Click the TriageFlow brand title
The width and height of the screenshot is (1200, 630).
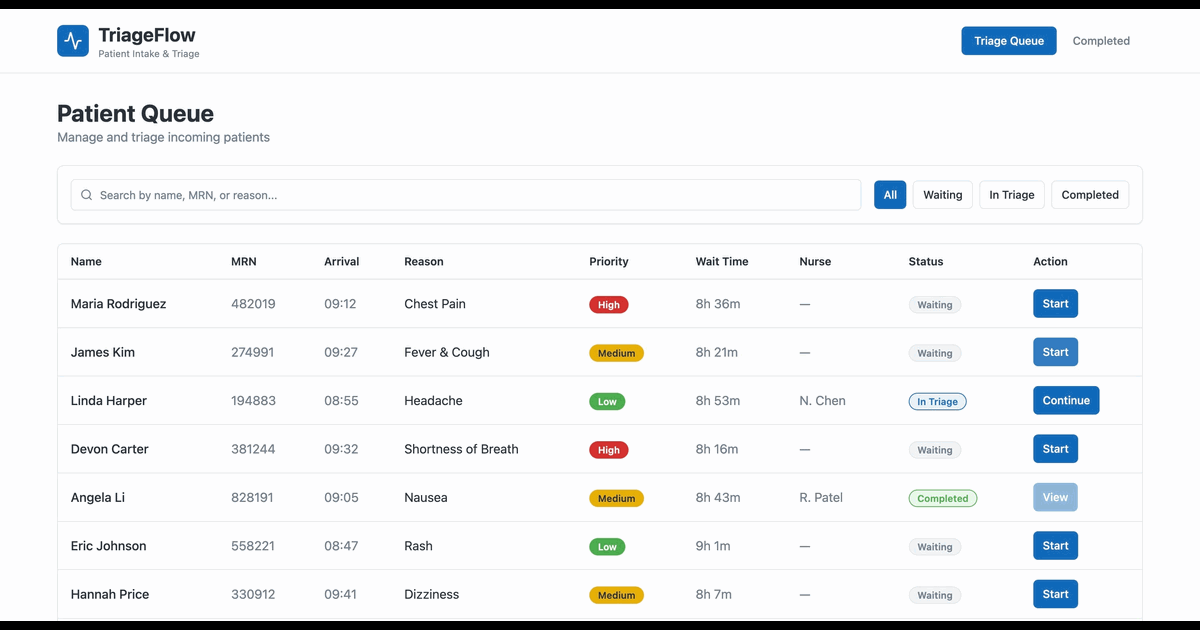click(147, 35)
